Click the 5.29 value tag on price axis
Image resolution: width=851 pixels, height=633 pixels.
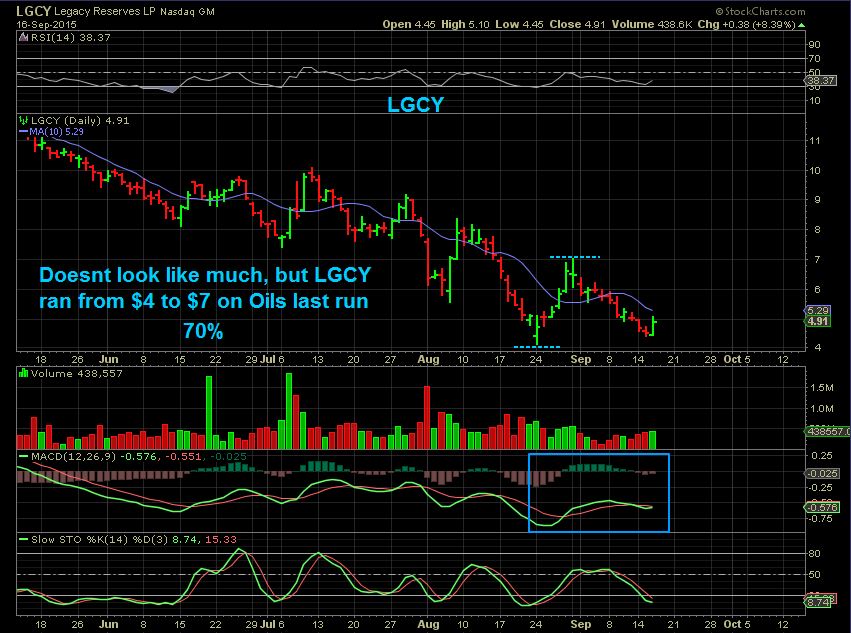tap(817, 311)
